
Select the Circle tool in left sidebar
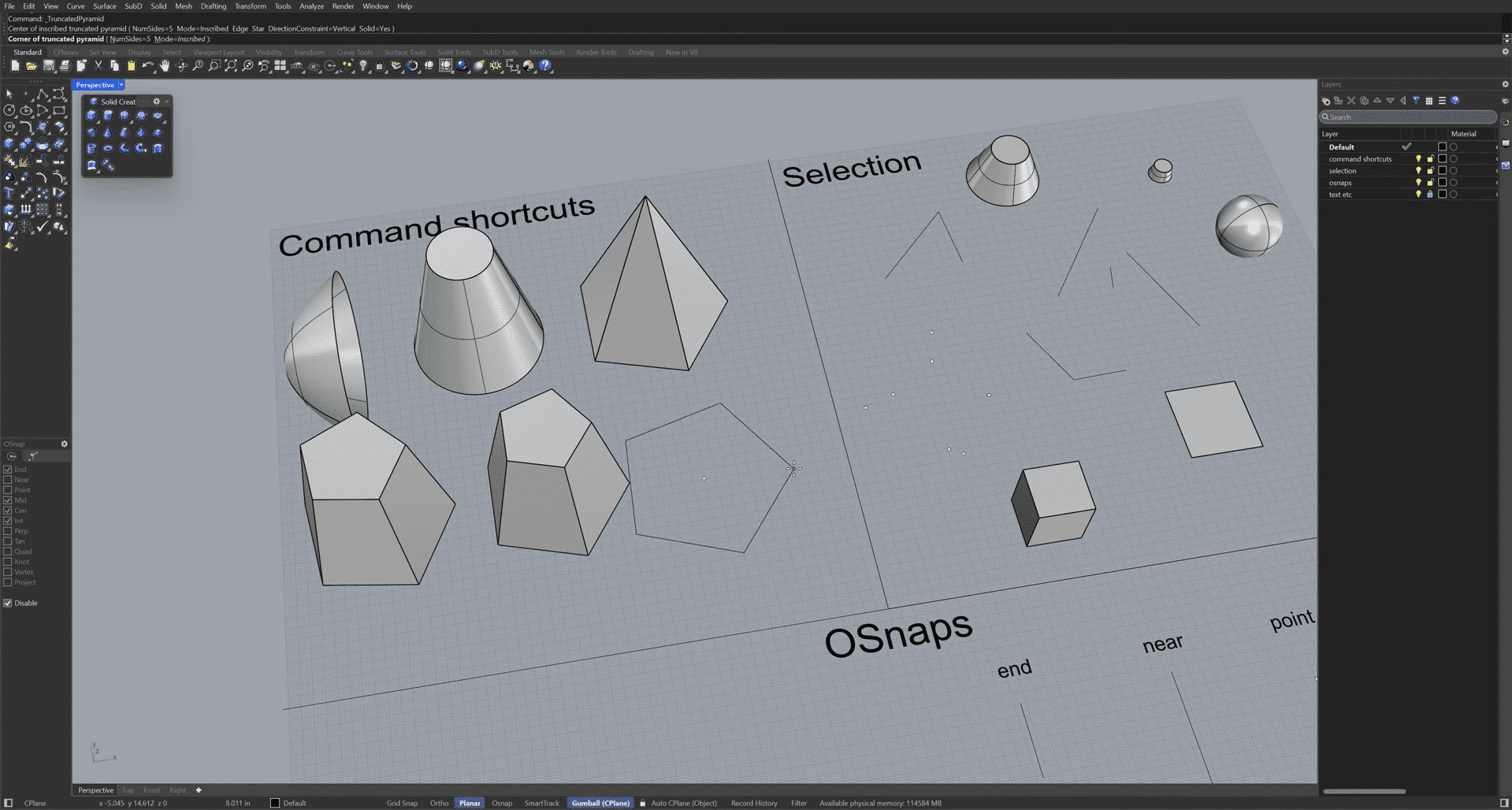coord(9,111)
